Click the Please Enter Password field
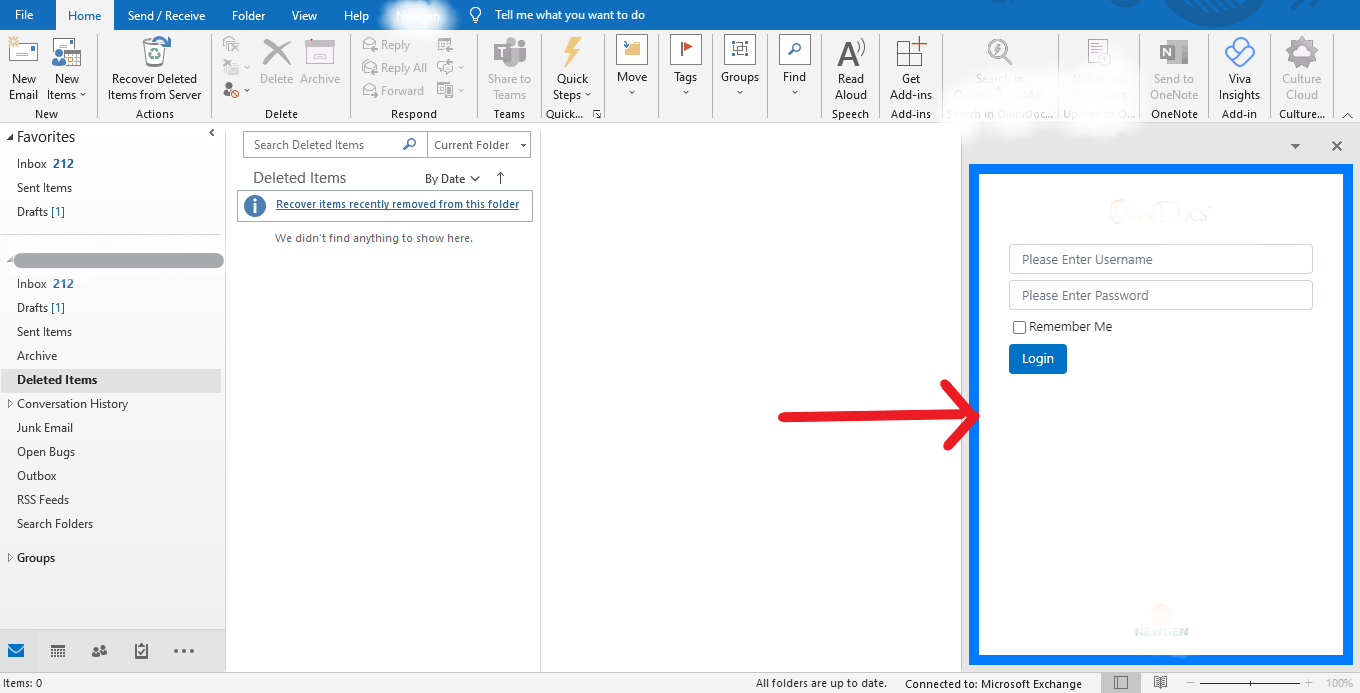 (1160, 295)
